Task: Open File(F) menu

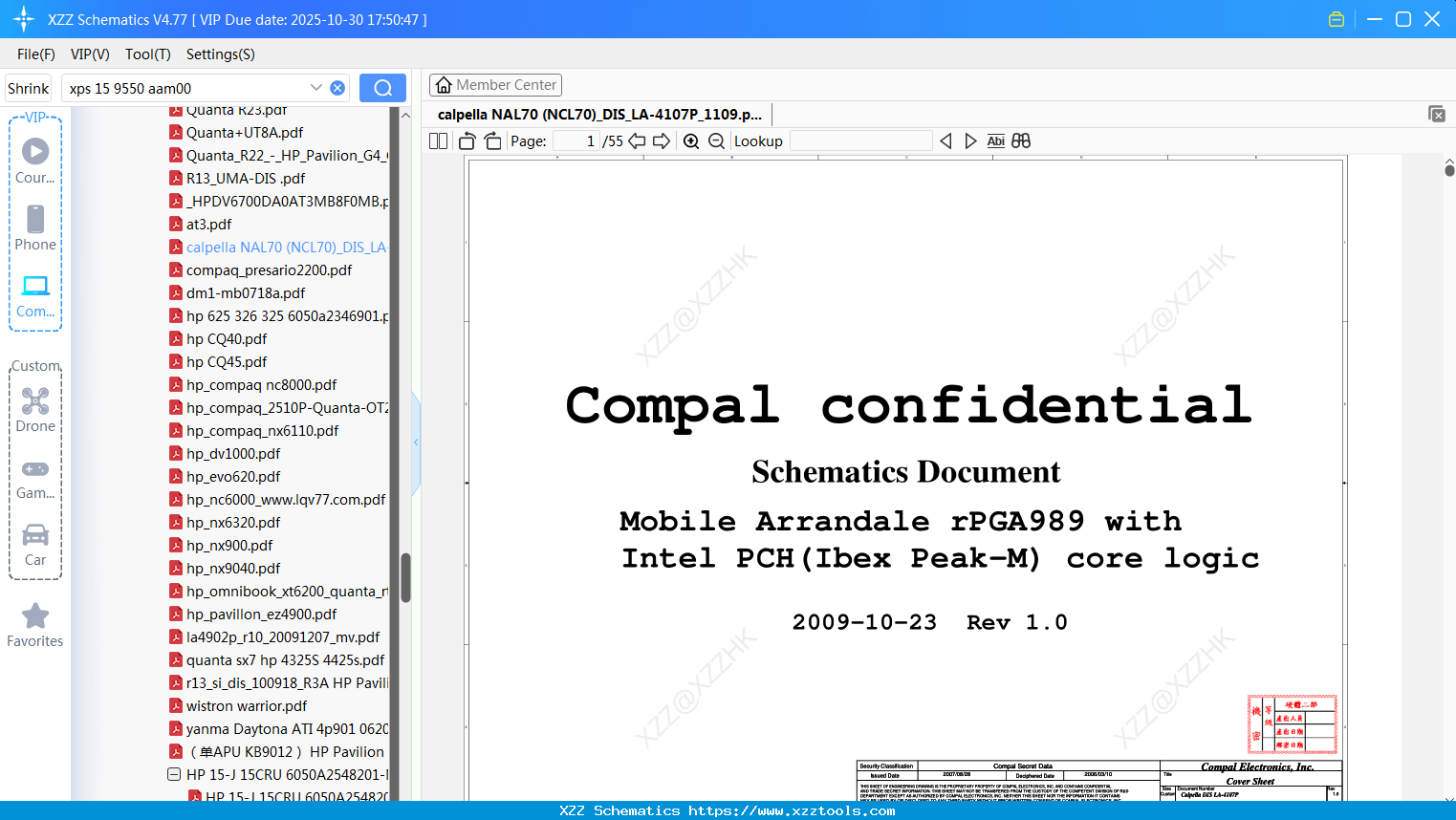Action: (36, 54)
